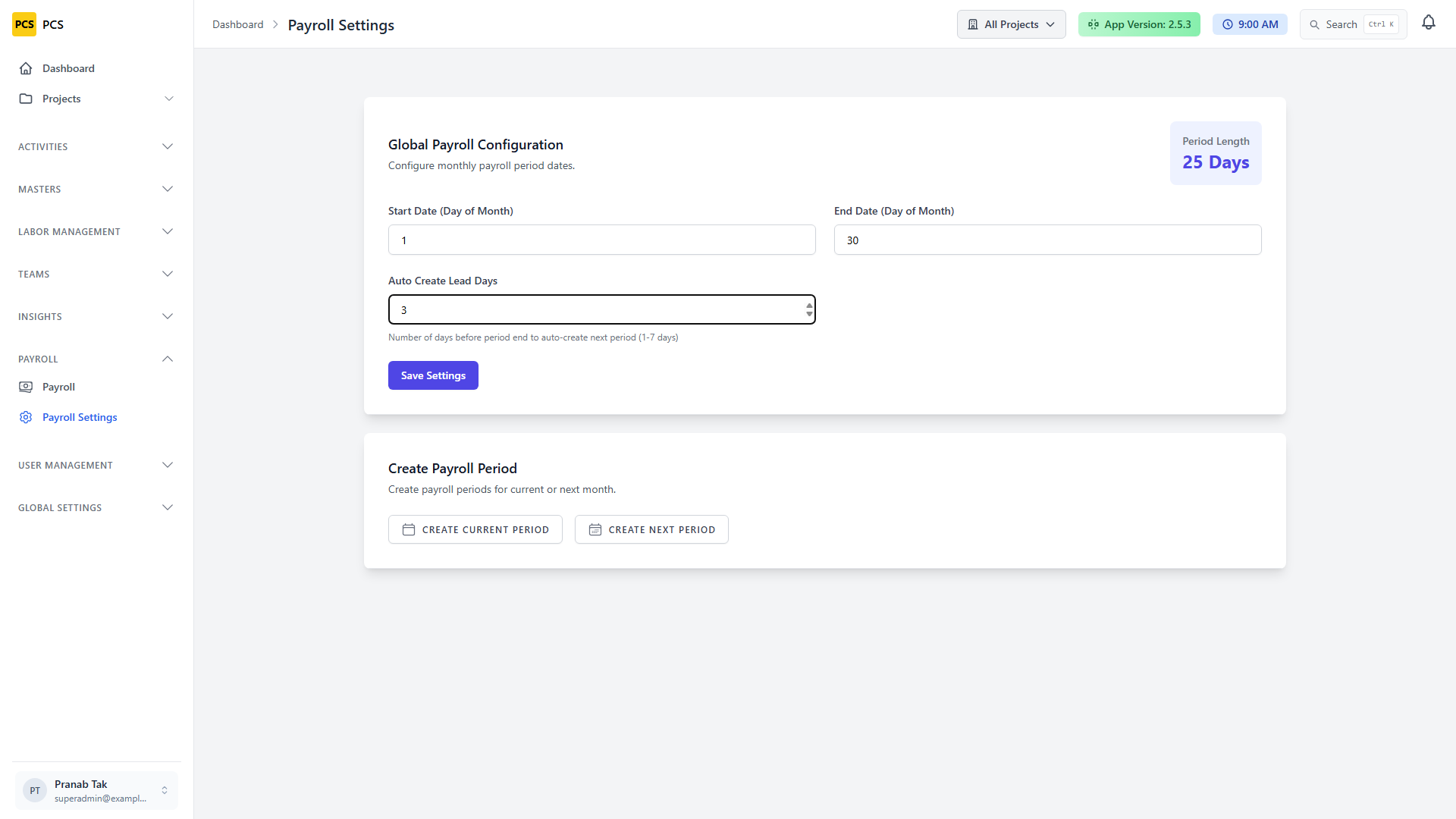1456x819 pixels.
Task: Open Projects in sidebar
Action: [96, 99]
